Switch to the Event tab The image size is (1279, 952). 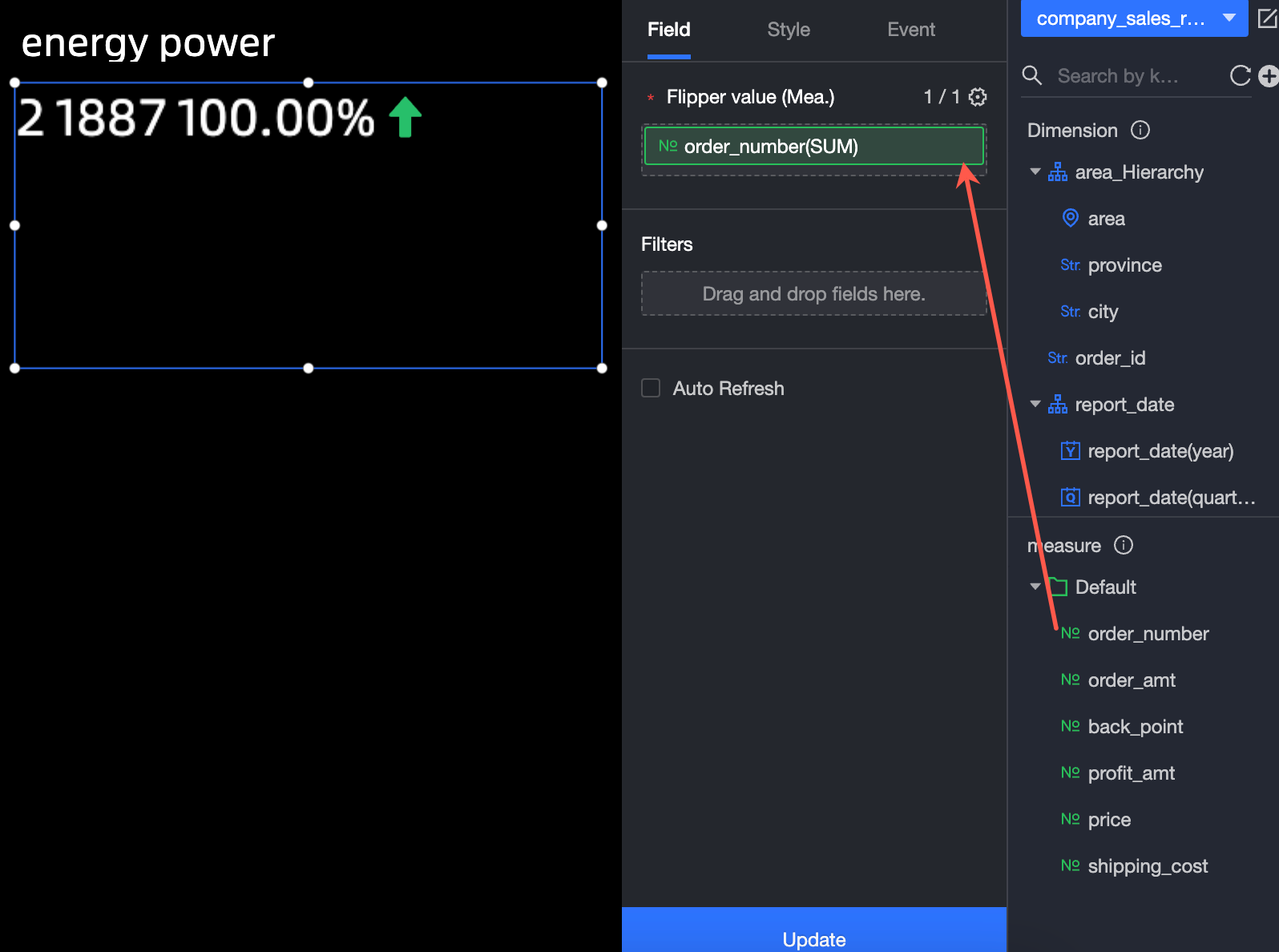(x=911, y=30)
